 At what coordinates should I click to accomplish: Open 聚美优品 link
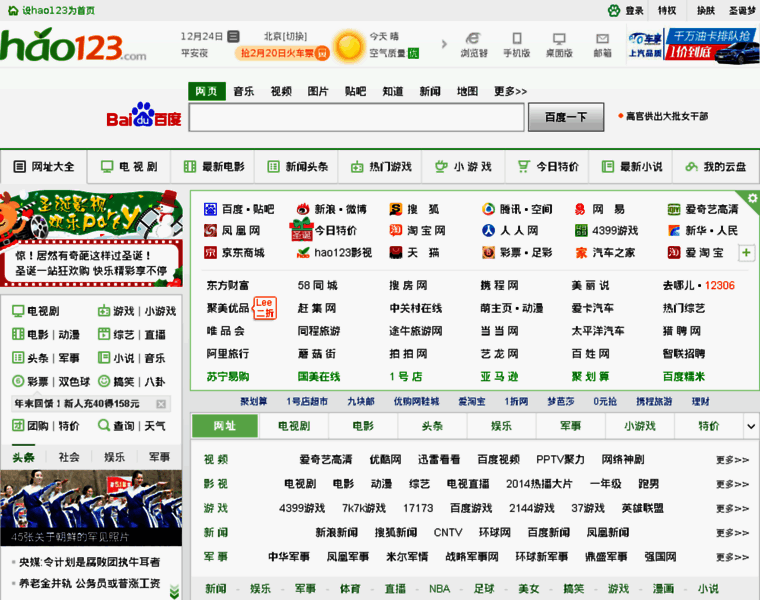click(x=228, y=308)
